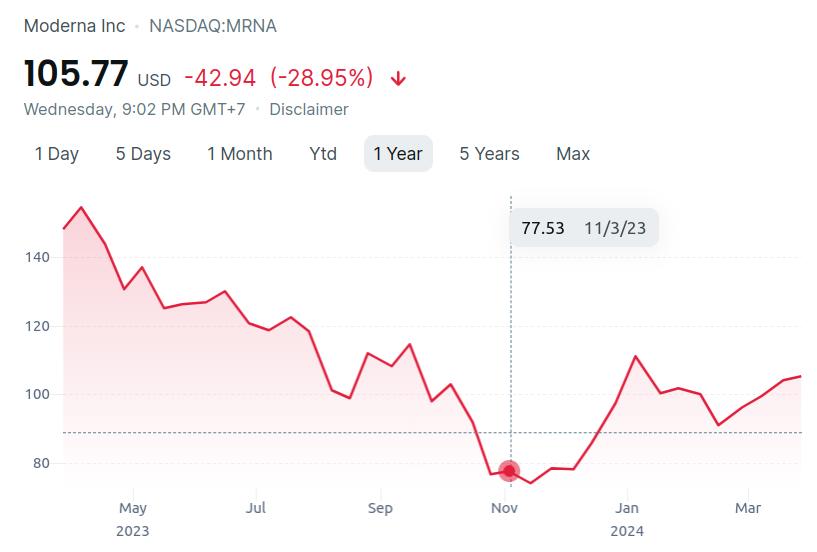Click the red data point marker on chart
This screenshot has width=817, height=552.
pos(510,471)
